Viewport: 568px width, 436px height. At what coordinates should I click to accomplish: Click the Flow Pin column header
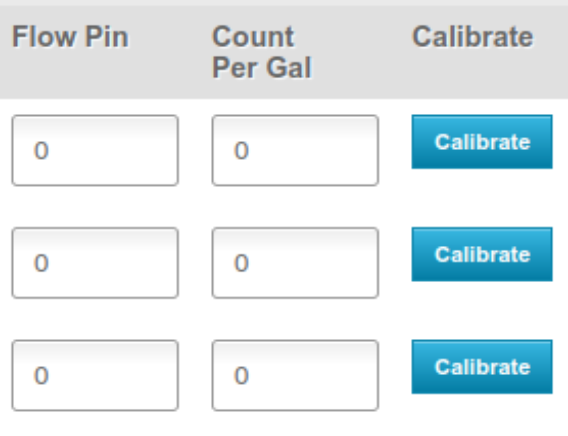click(70, 37)
